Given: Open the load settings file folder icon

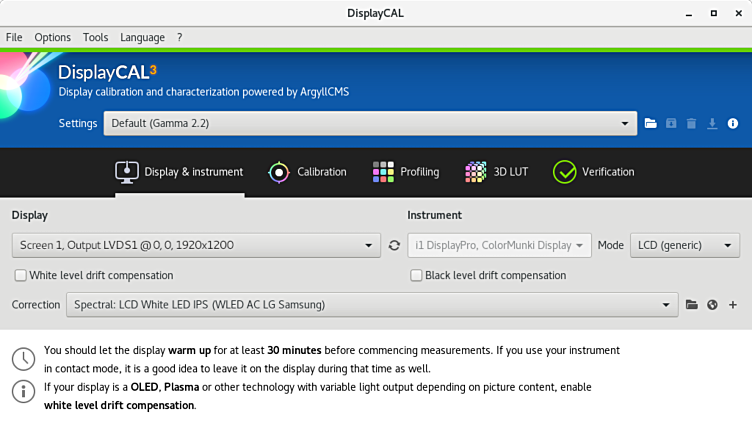Looking at the screenshot, I should pyautogui.click(x=651, y=124).
